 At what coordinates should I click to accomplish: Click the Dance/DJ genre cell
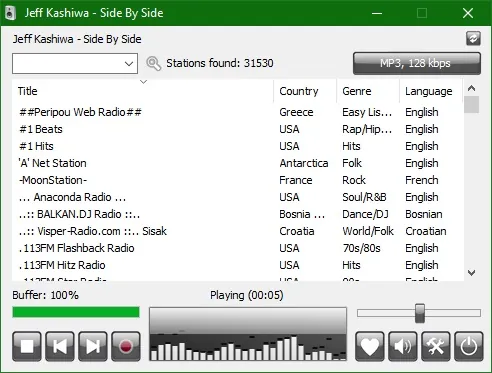(x=365, y=214)
